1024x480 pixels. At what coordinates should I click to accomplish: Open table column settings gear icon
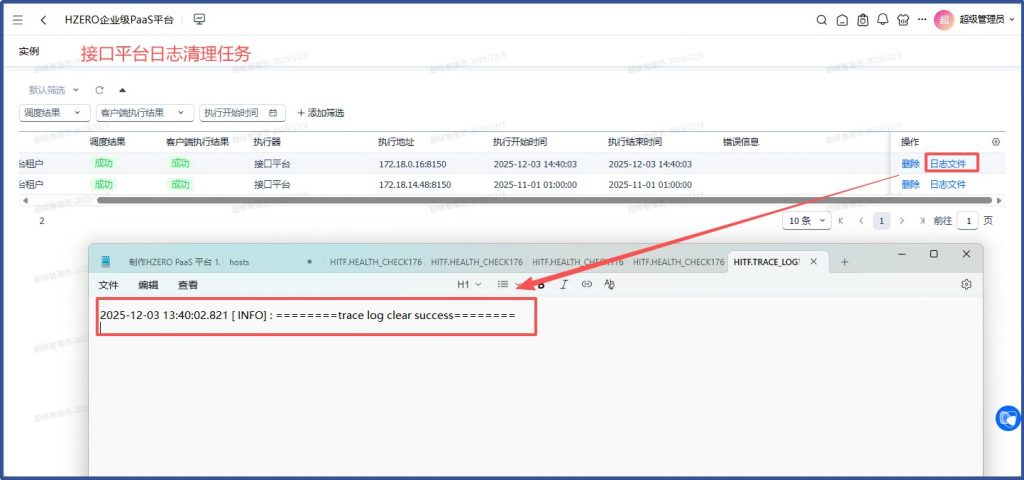tap(995, 142)
